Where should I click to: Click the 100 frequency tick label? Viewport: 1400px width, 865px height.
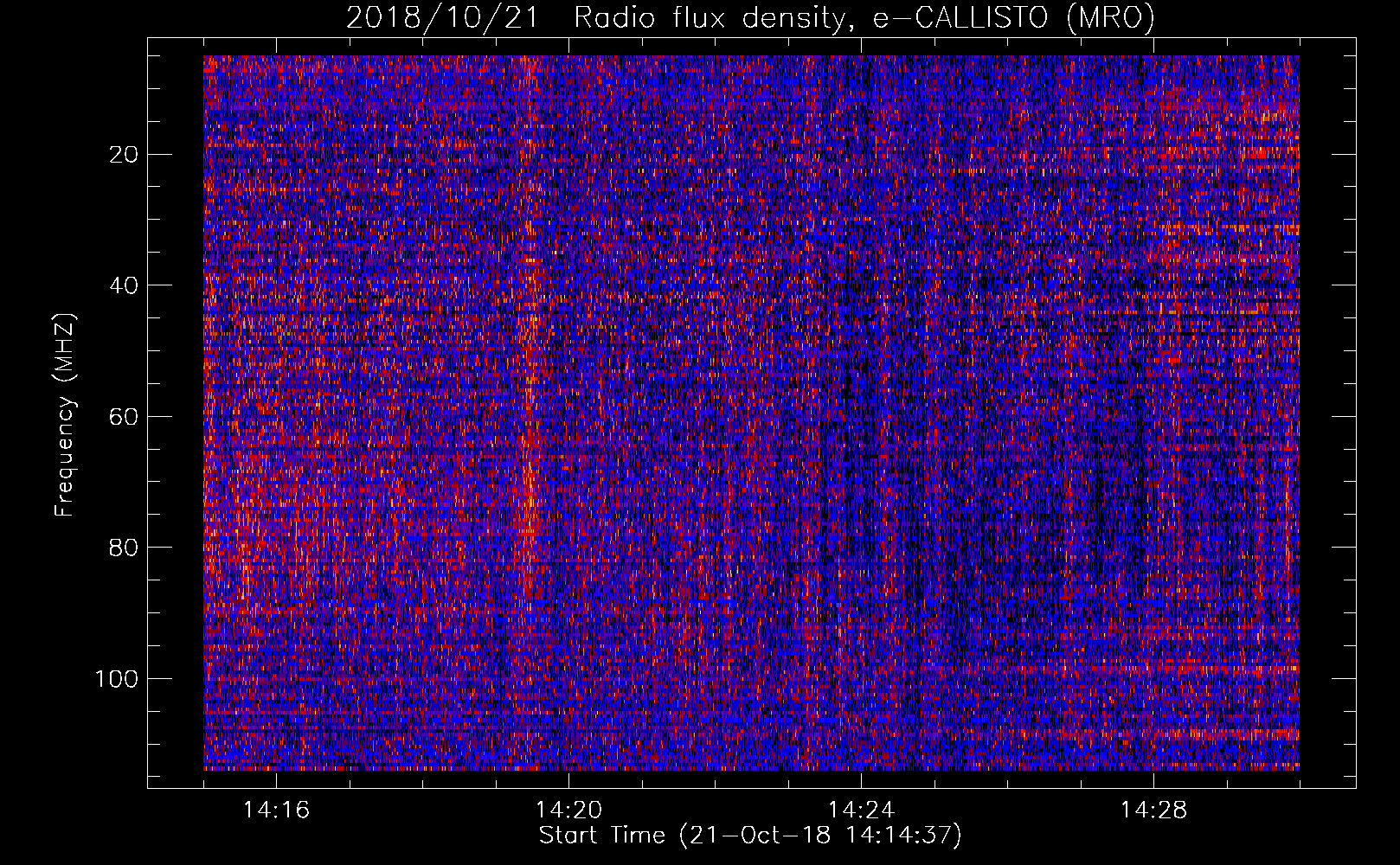tap(117, 679)
